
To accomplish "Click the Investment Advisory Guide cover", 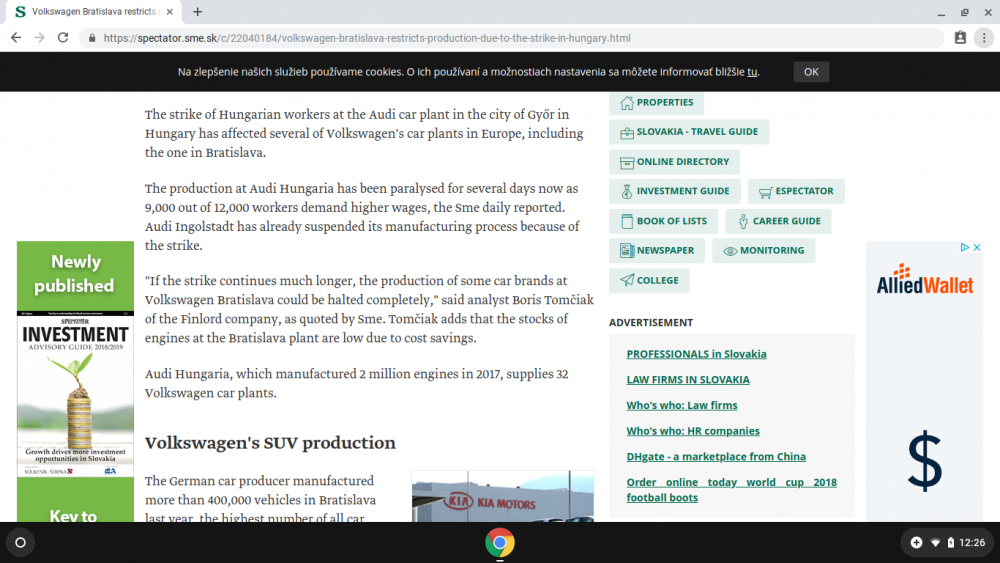I will point(75,394).
